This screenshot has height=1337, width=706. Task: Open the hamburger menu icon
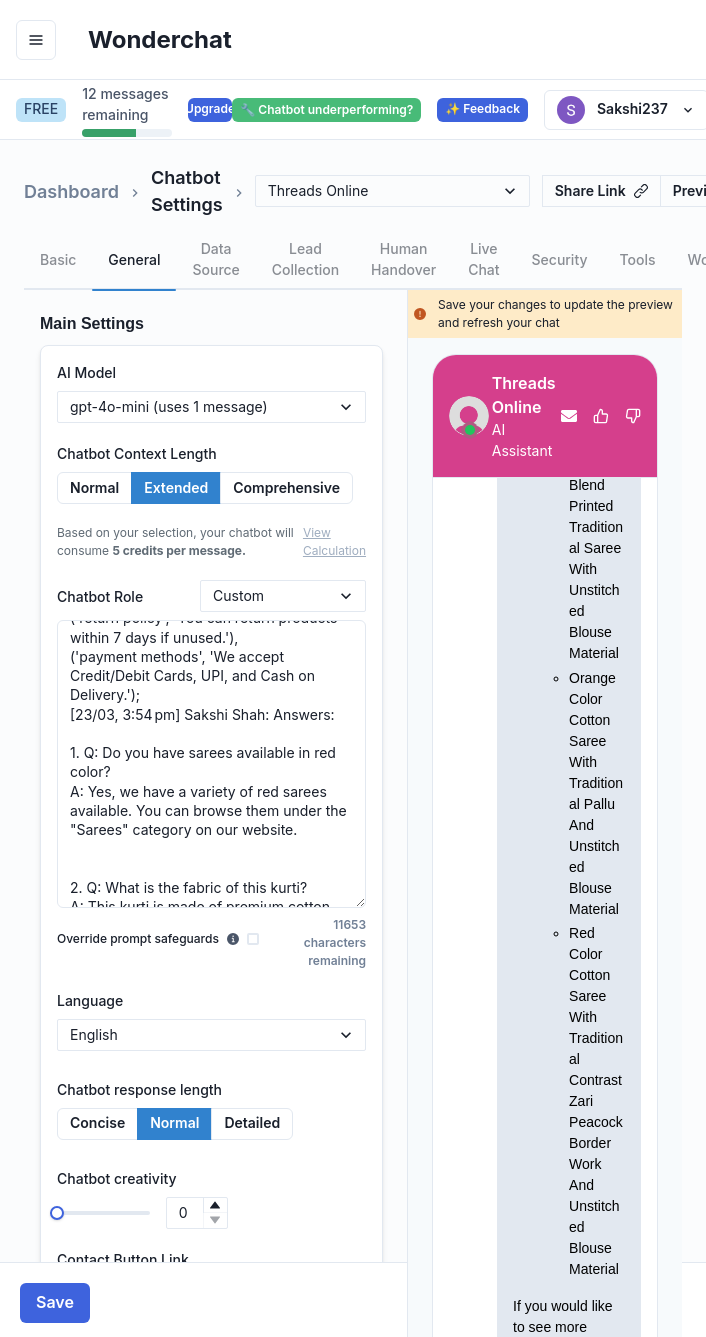(x=36, y=40)
